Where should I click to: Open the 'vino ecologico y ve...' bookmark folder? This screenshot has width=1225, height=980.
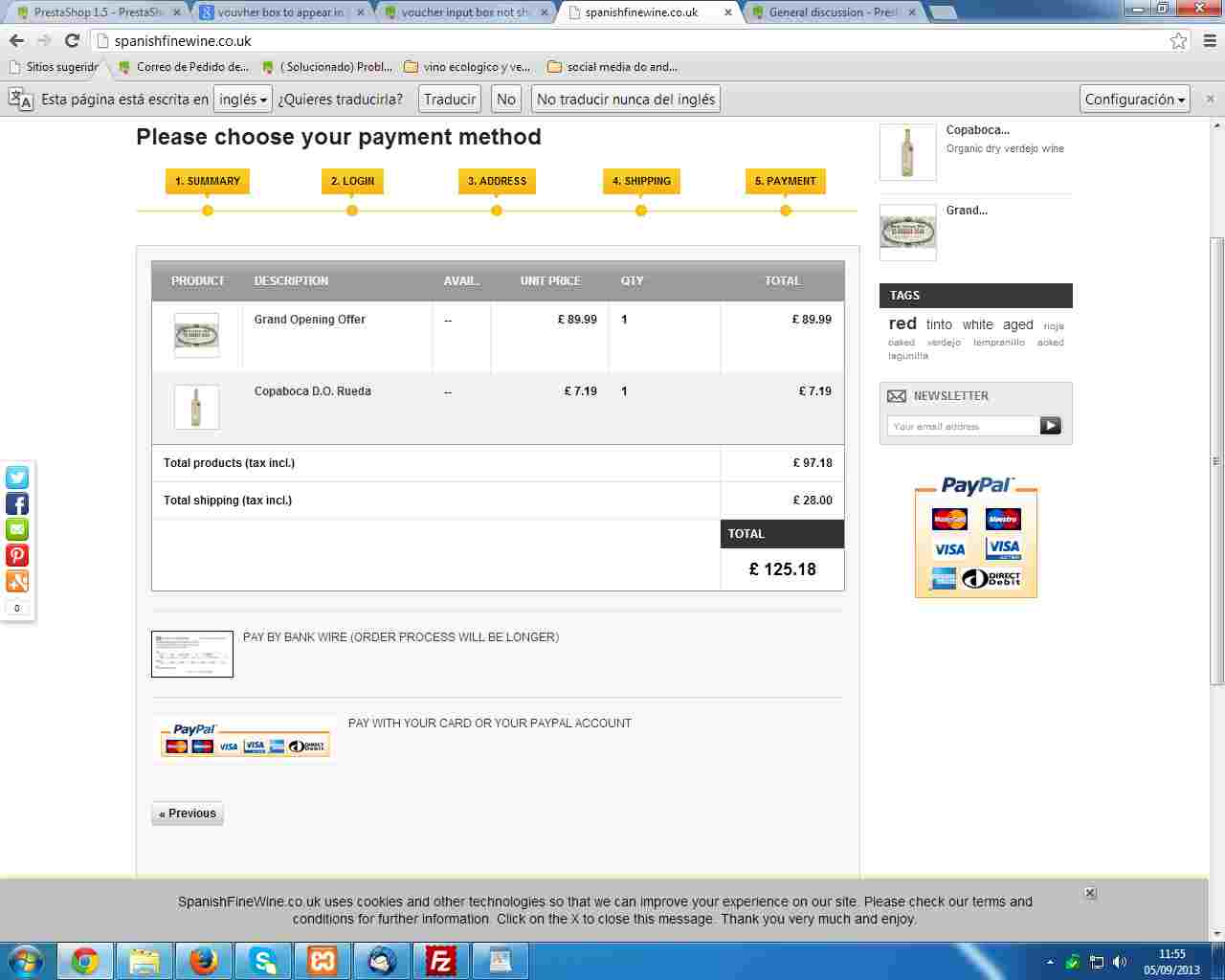click(467, 67)
